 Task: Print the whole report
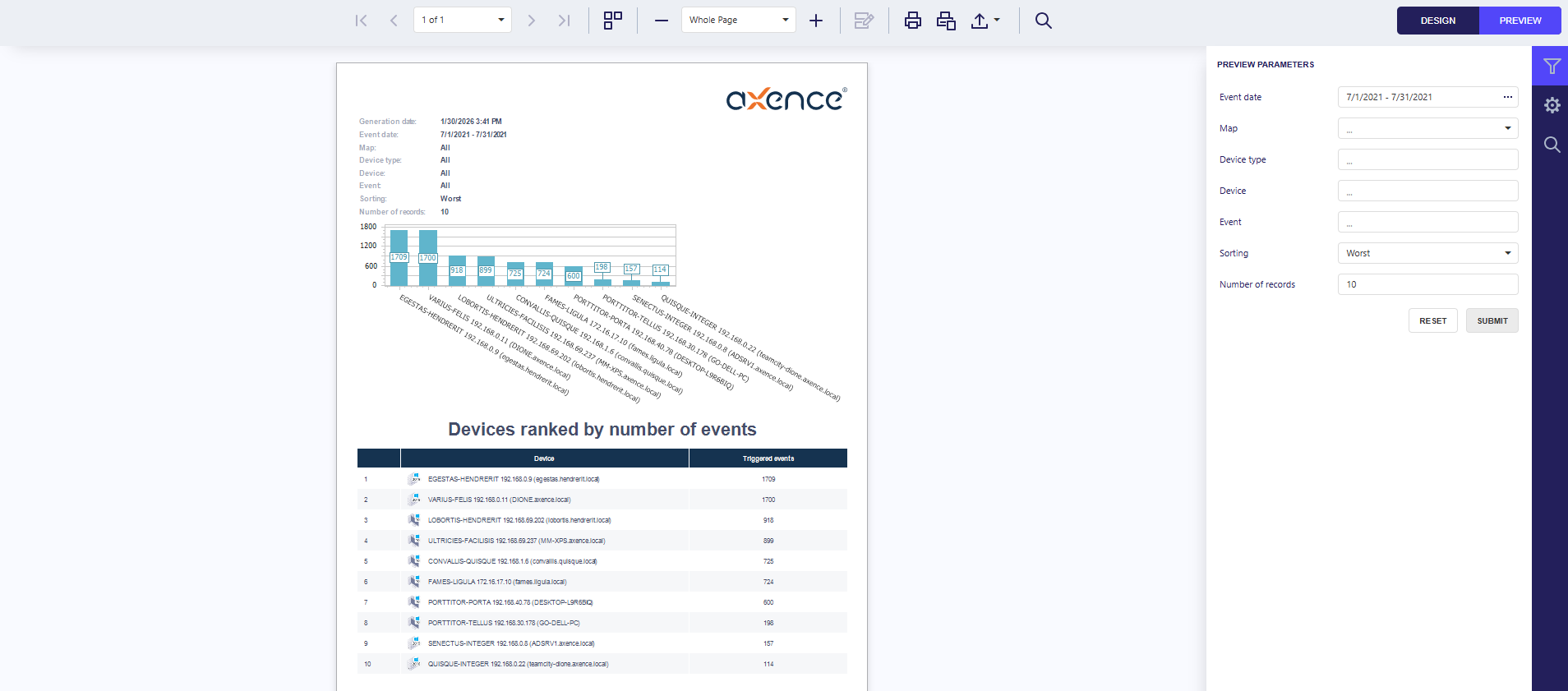pos(913,21)
